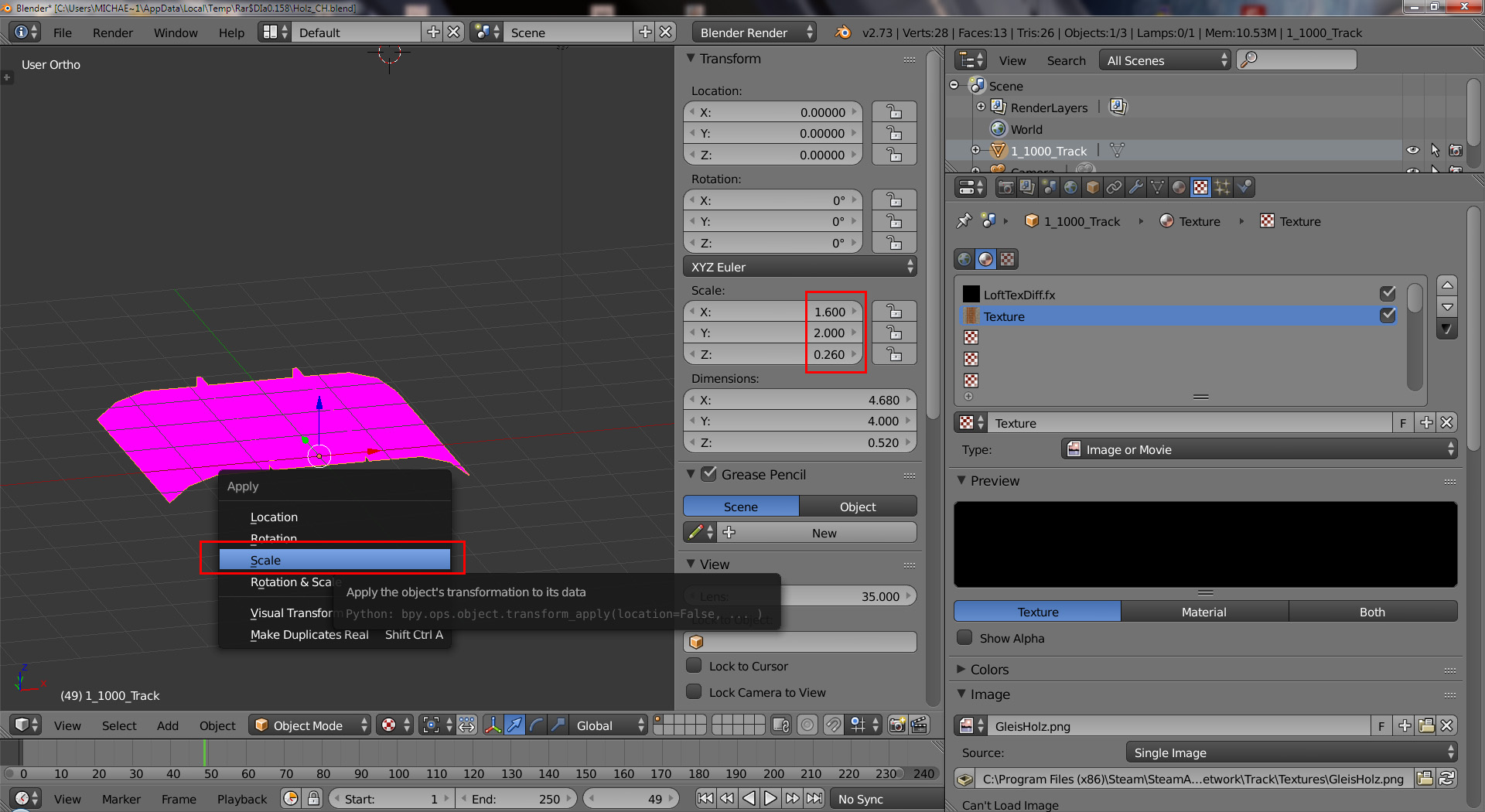
Task: Pin the properties context with pushpin
Action: coord(964,221)
